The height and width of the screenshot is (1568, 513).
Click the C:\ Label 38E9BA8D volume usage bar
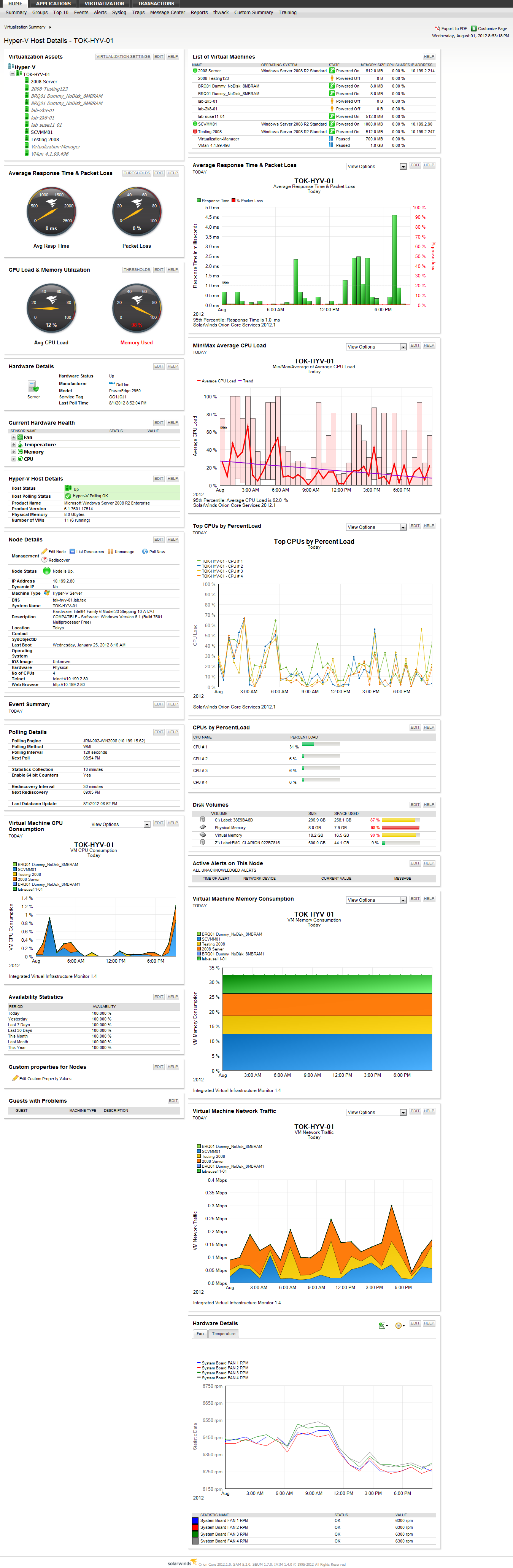pyautogui.click(x=400, y=820)
